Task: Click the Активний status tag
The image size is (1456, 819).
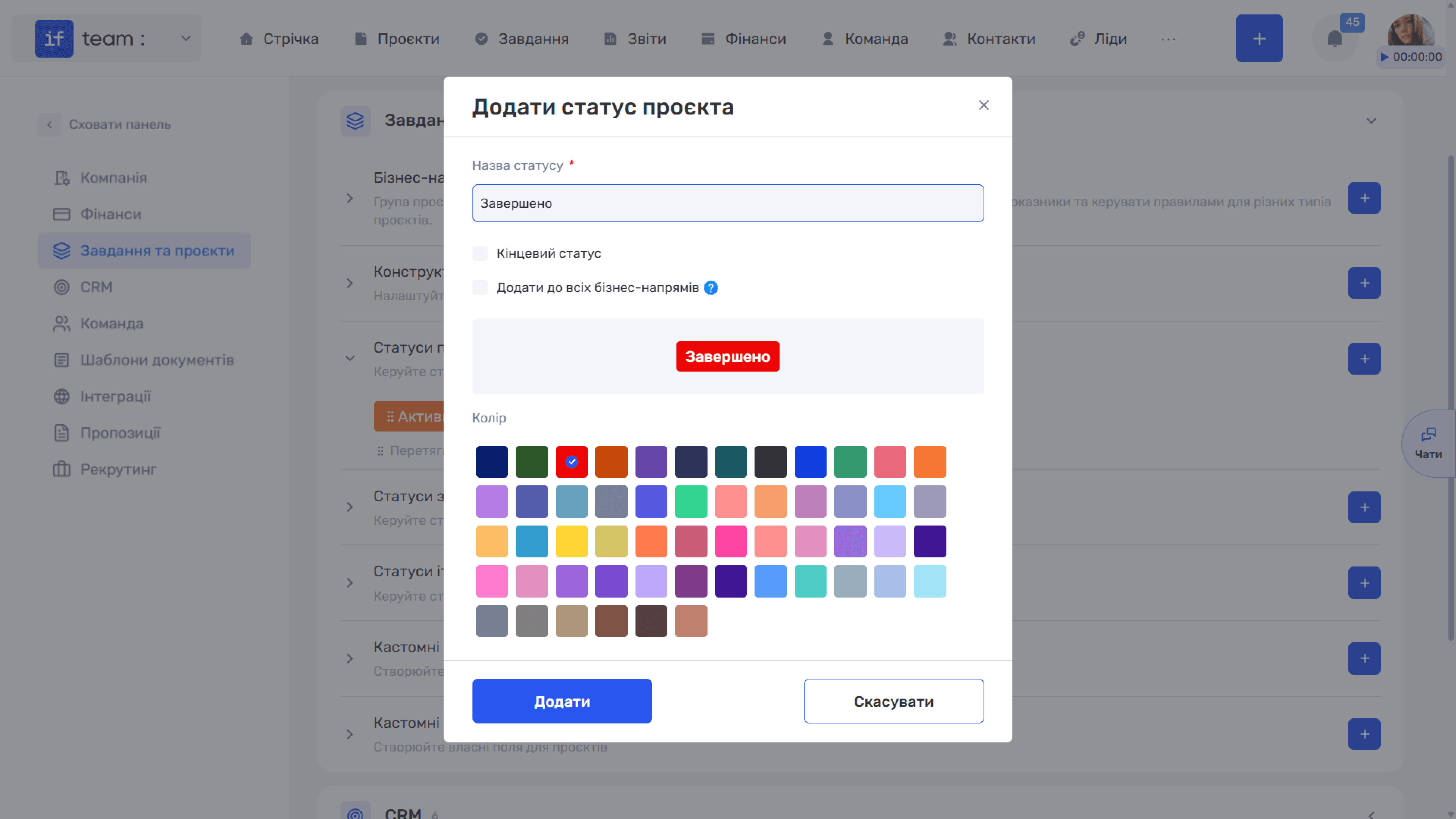Action: coord(409,417)
